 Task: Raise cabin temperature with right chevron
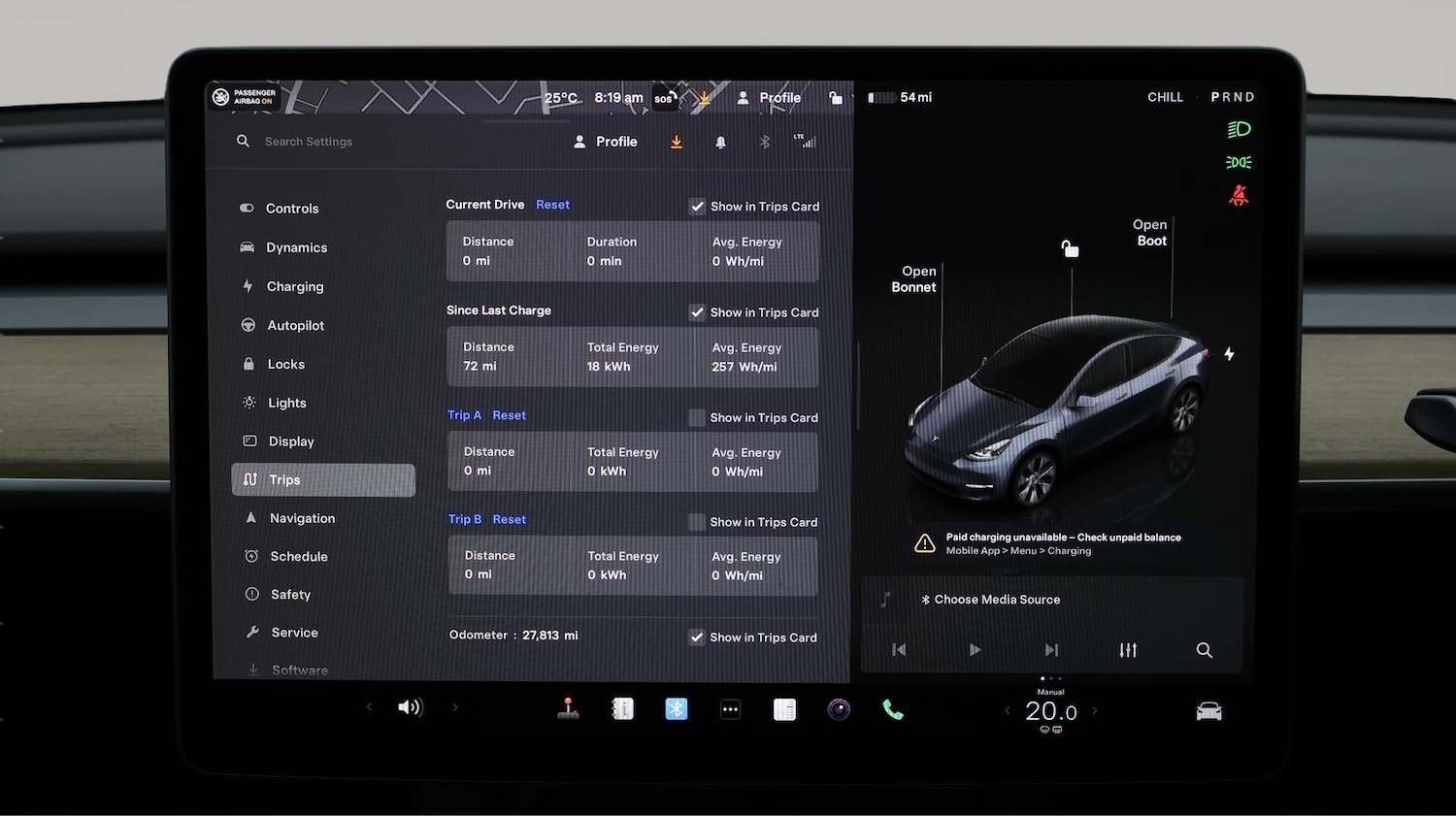[x=1095, y=711]
